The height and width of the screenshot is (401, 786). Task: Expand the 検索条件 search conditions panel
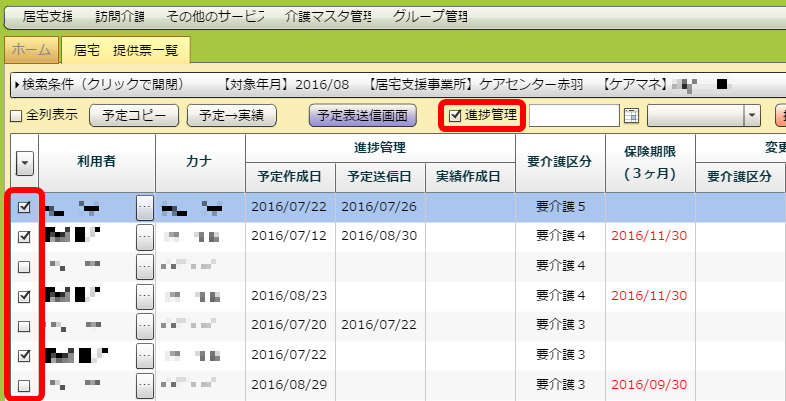point(18,83)
